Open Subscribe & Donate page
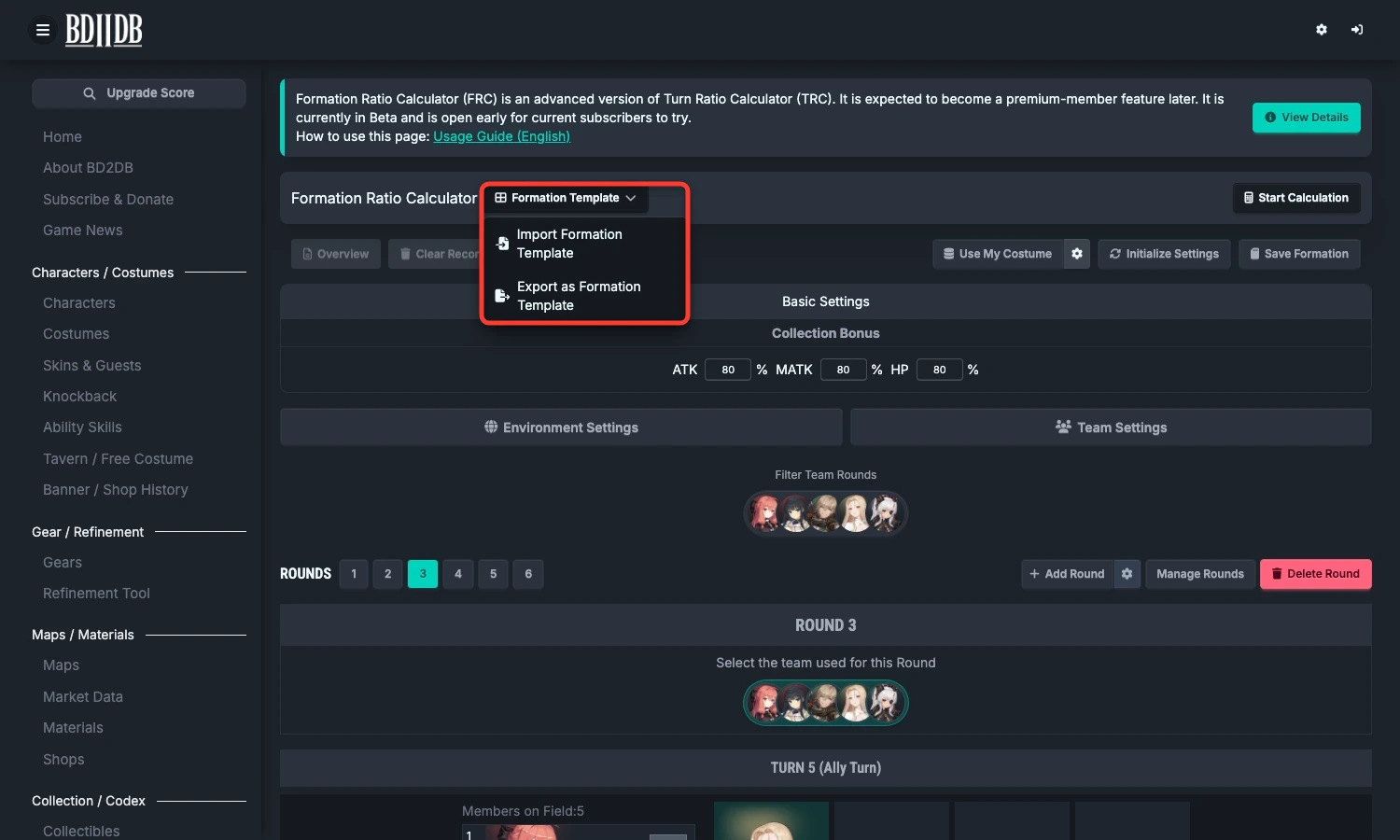This screenshot has width=1400, height=840. point(108,200)
